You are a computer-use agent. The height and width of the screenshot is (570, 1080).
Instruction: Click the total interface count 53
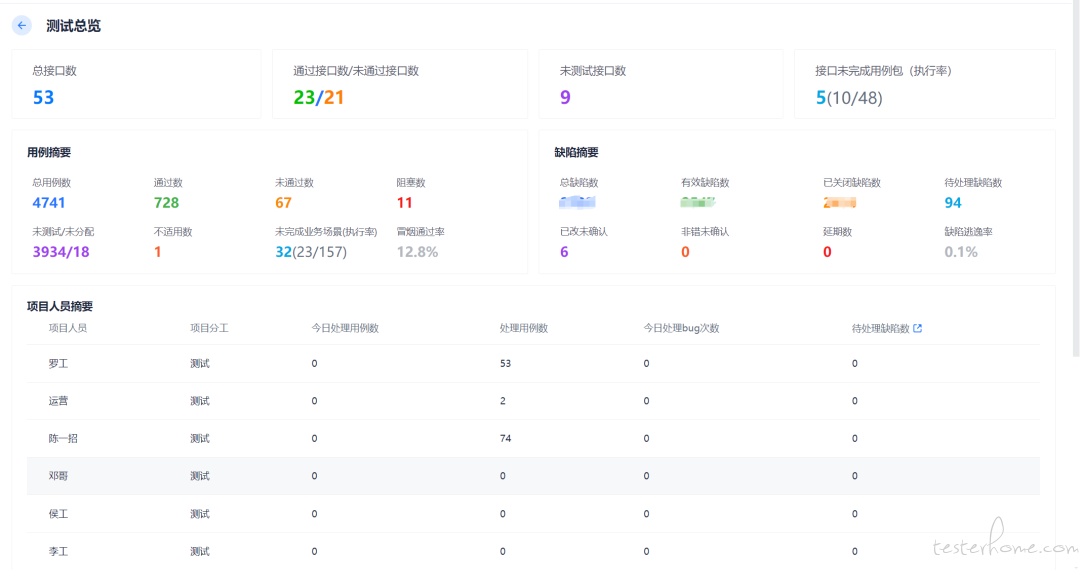(43, 98)
